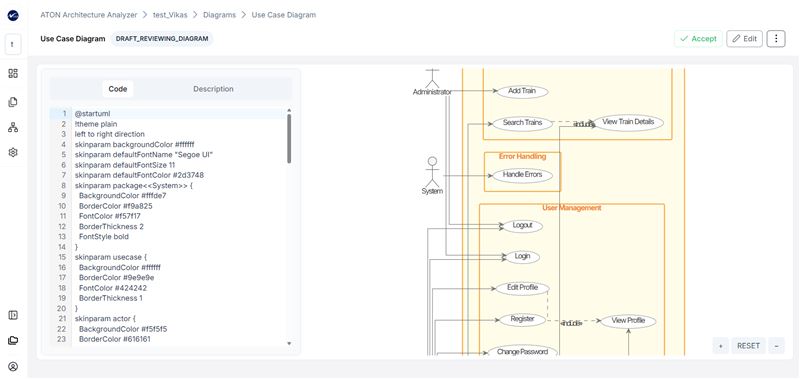The height and width of the screenshot is (379, 800).
Task: Click the 'View Profile' use case oval
Action: pyautogui.click(x=628, y=321)
